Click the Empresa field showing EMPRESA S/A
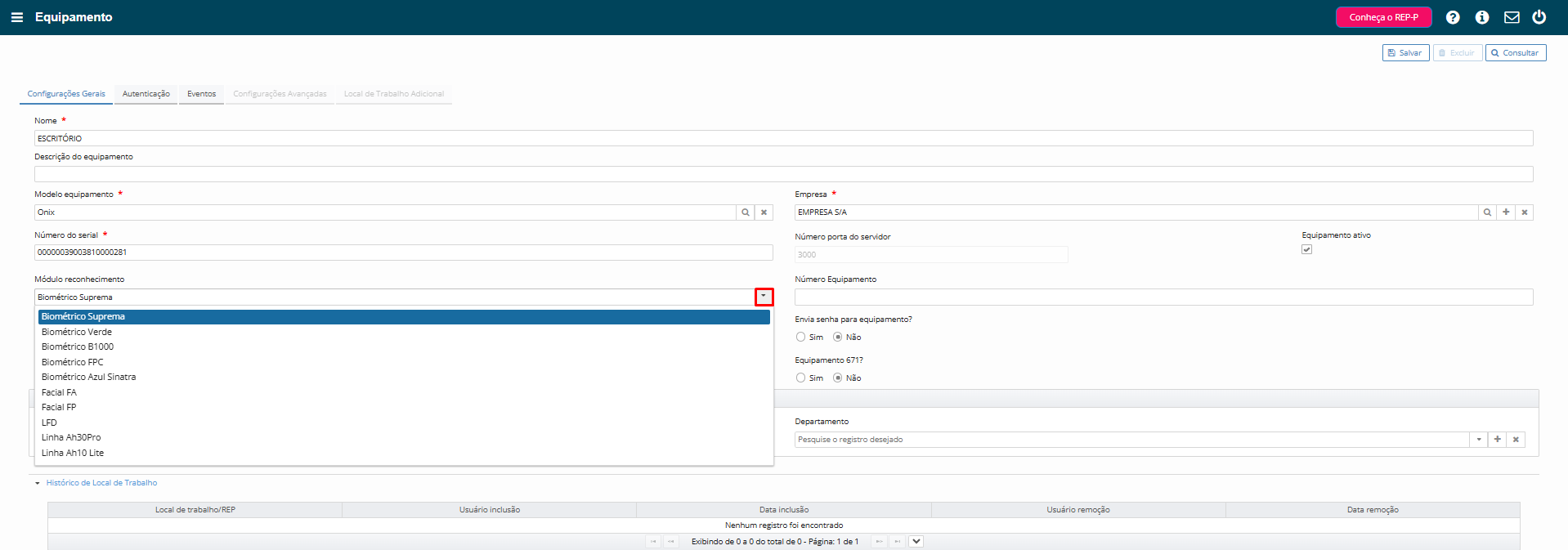 [1136, 212]
